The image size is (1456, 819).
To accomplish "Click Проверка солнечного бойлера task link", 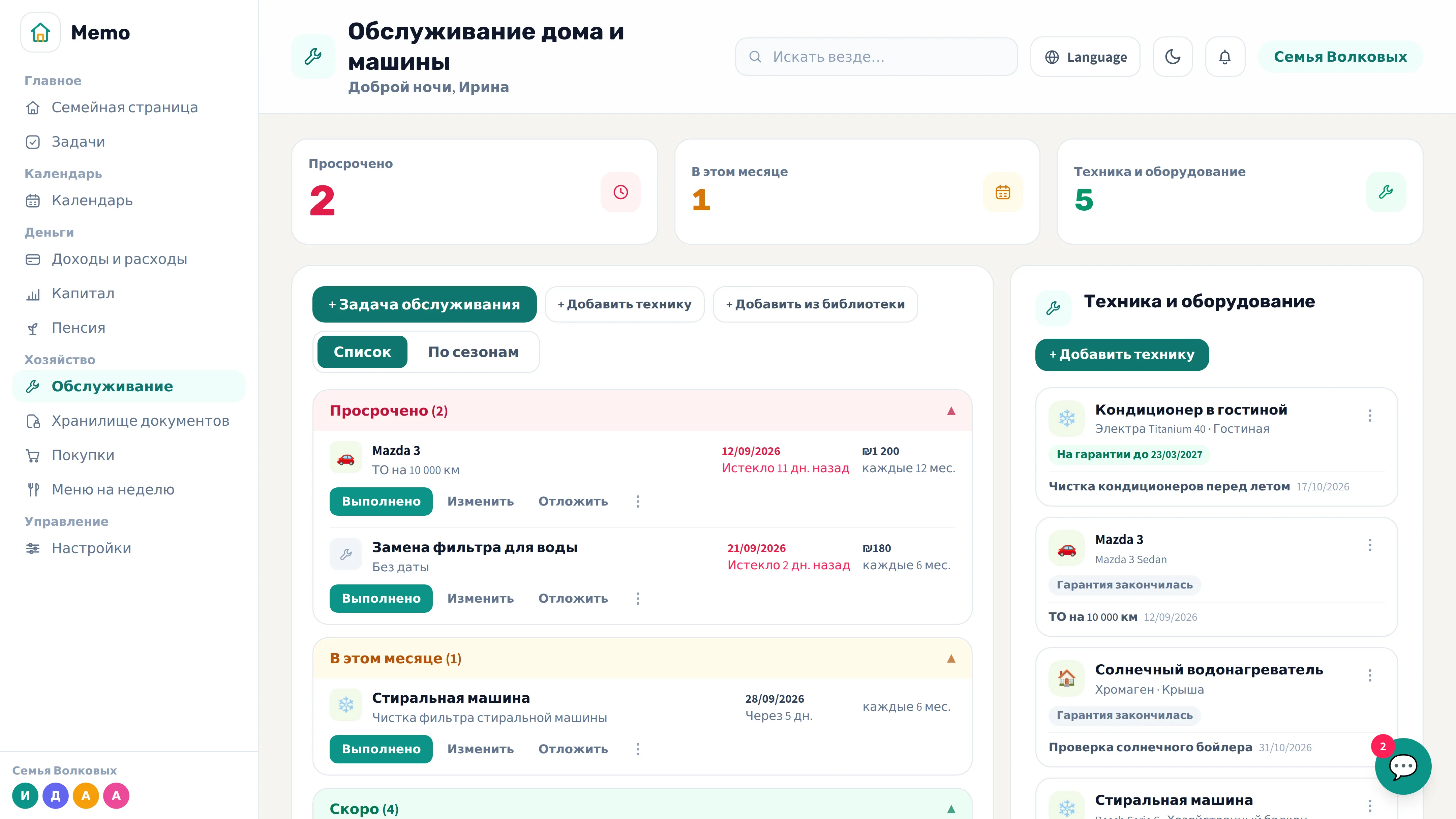I will point(1150,747).
